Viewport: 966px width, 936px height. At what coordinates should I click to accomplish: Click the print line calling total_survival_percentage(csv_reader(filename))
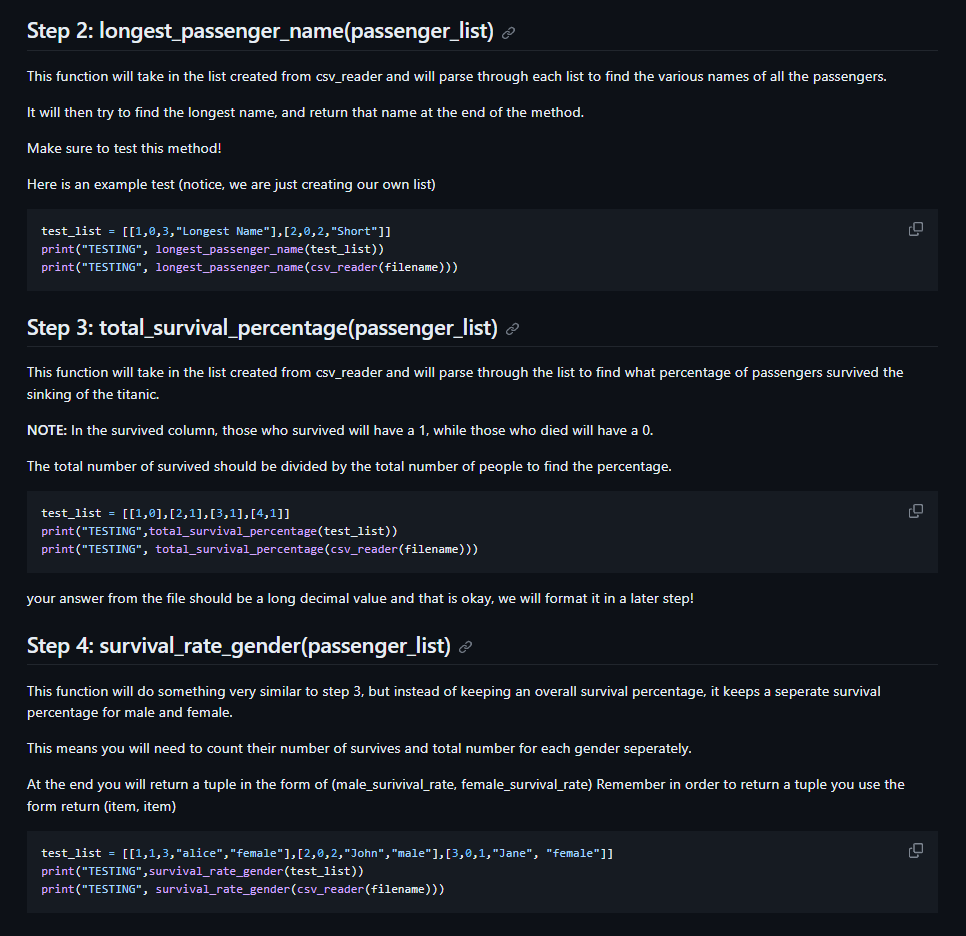(x=259, y=549)
